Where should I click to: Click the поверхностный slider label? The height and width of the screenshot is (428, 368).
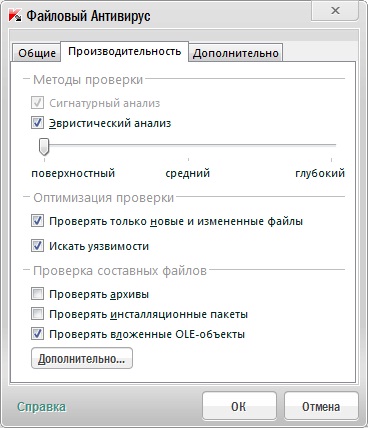(x=73, y=173)
